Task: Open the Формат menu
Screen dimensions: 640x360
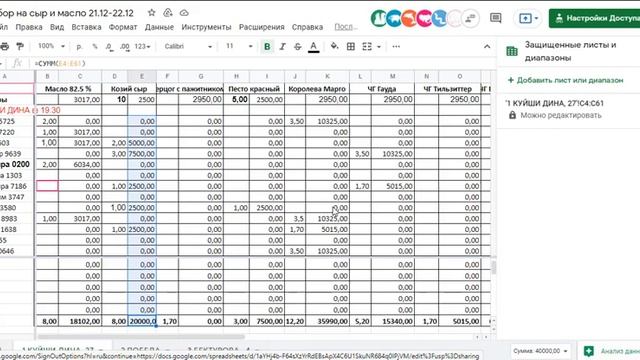Action: pos(123,27)
